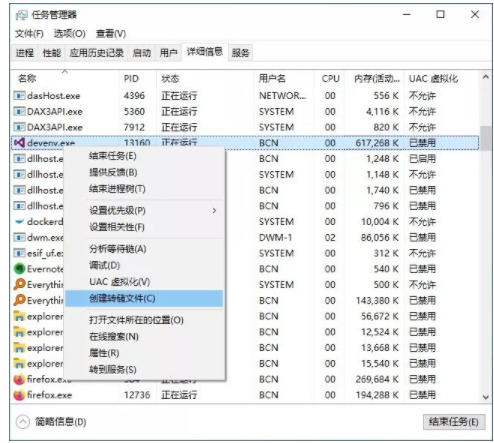
Task: Sort by the UAC 虚拟化 column header
Action: tap(442, 79)
